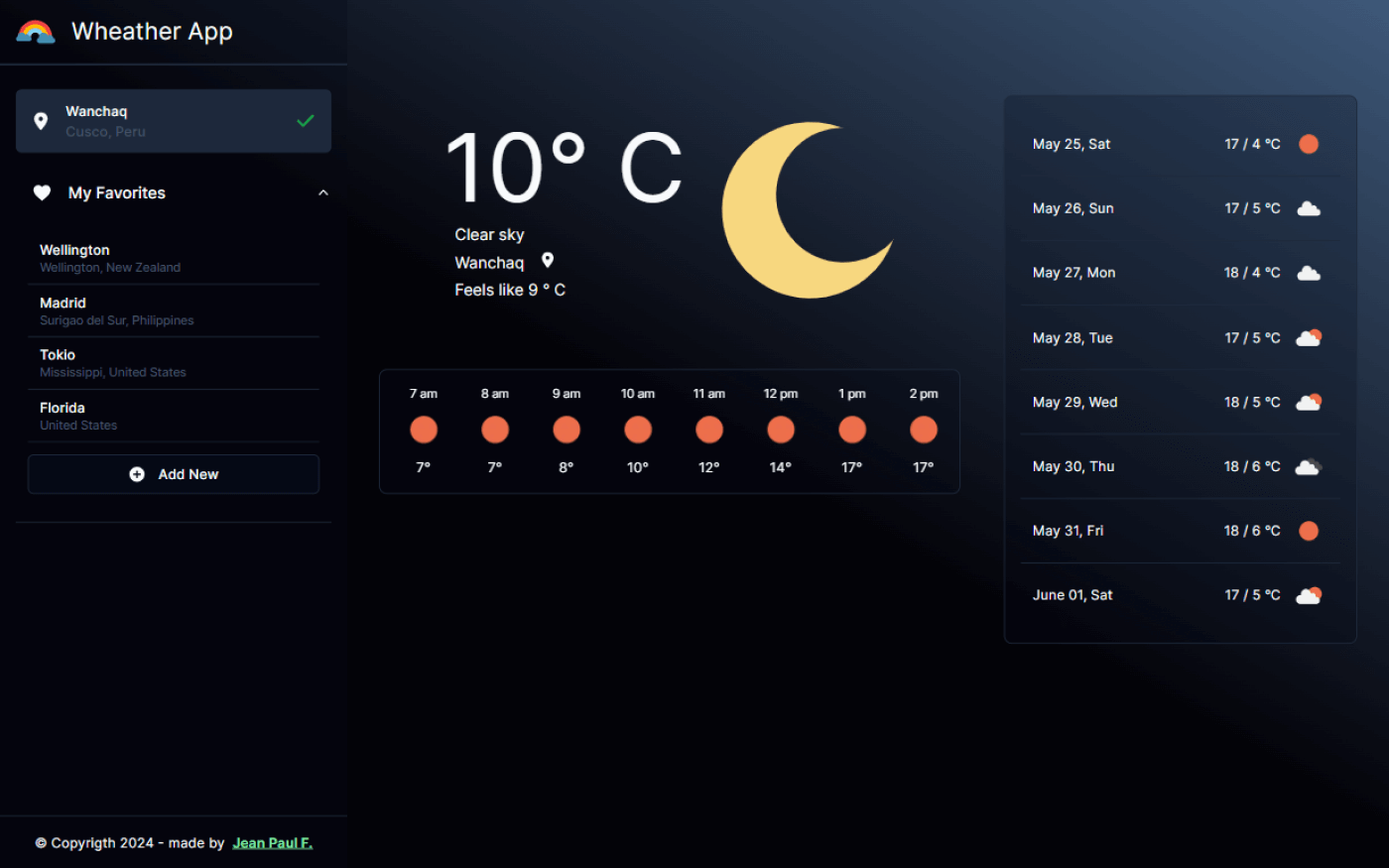The height and width of the screenshot is (868, 1389).
Task: Toggle the green checkmark on the Wanchaq card
Action: click(305, 120)
